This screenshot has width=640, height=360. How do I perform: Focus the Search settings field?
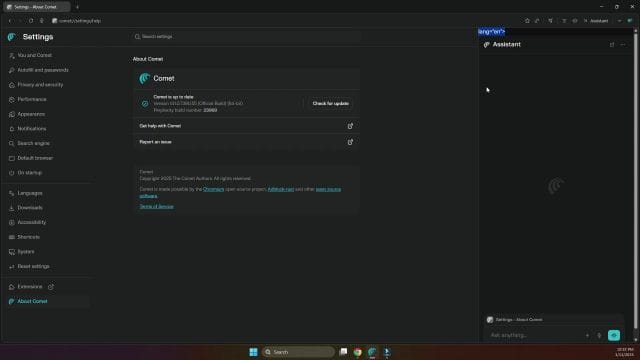click(x=247, y=37)
